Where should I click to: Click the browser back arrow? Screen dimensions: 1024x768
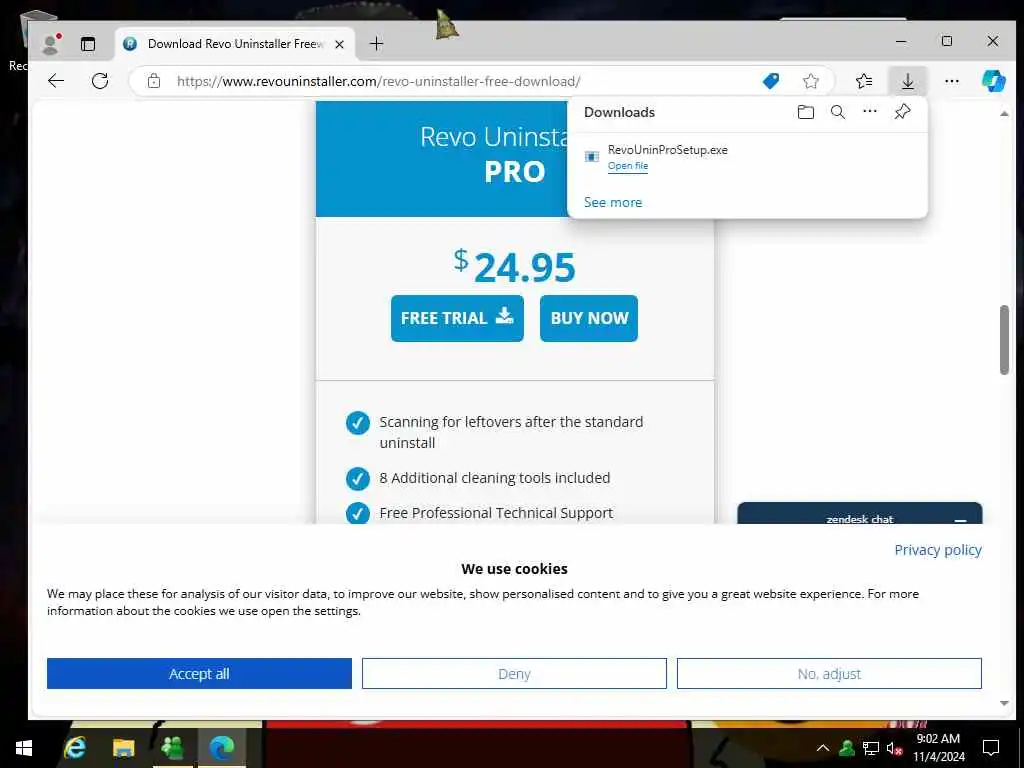(x=56, y=81)
